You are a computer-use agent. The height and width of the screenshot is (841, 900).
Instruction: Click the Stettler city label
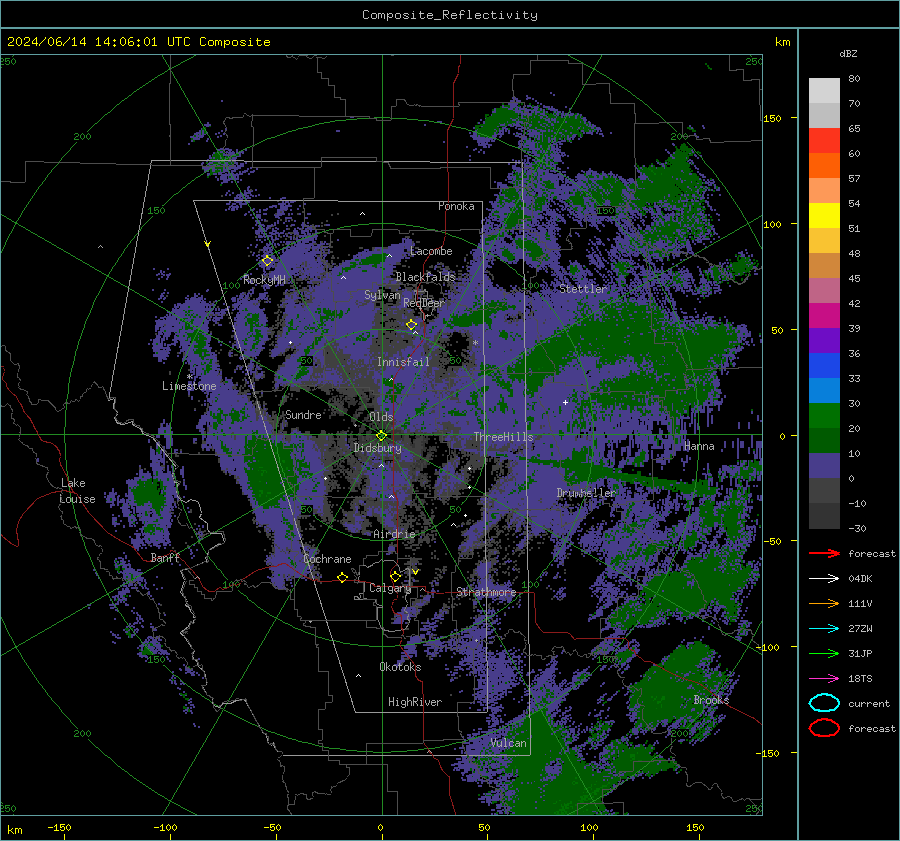click(583, 289)
